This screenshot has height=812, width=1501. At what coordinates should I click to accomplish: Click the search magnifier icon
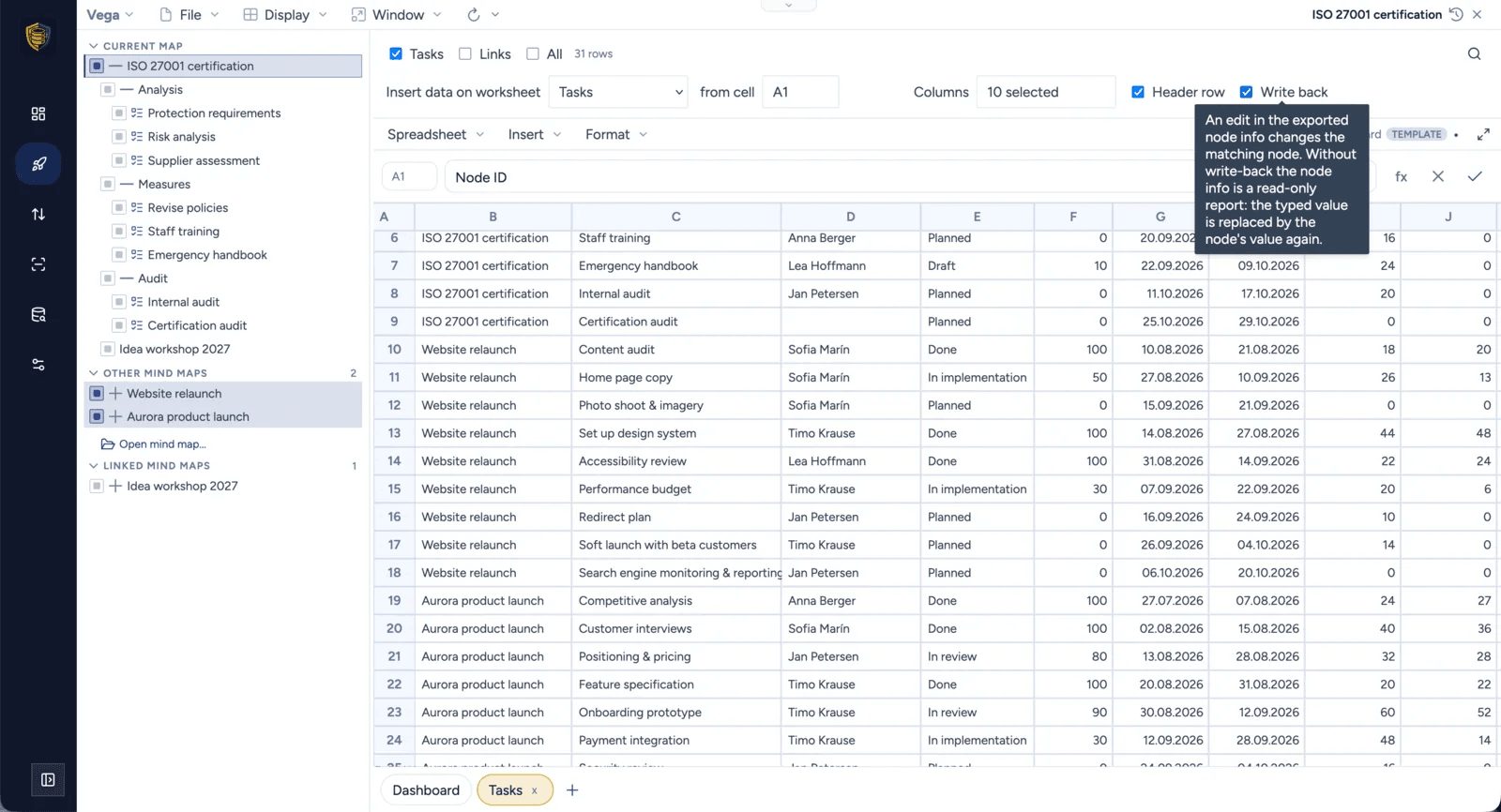point(1474,53)
